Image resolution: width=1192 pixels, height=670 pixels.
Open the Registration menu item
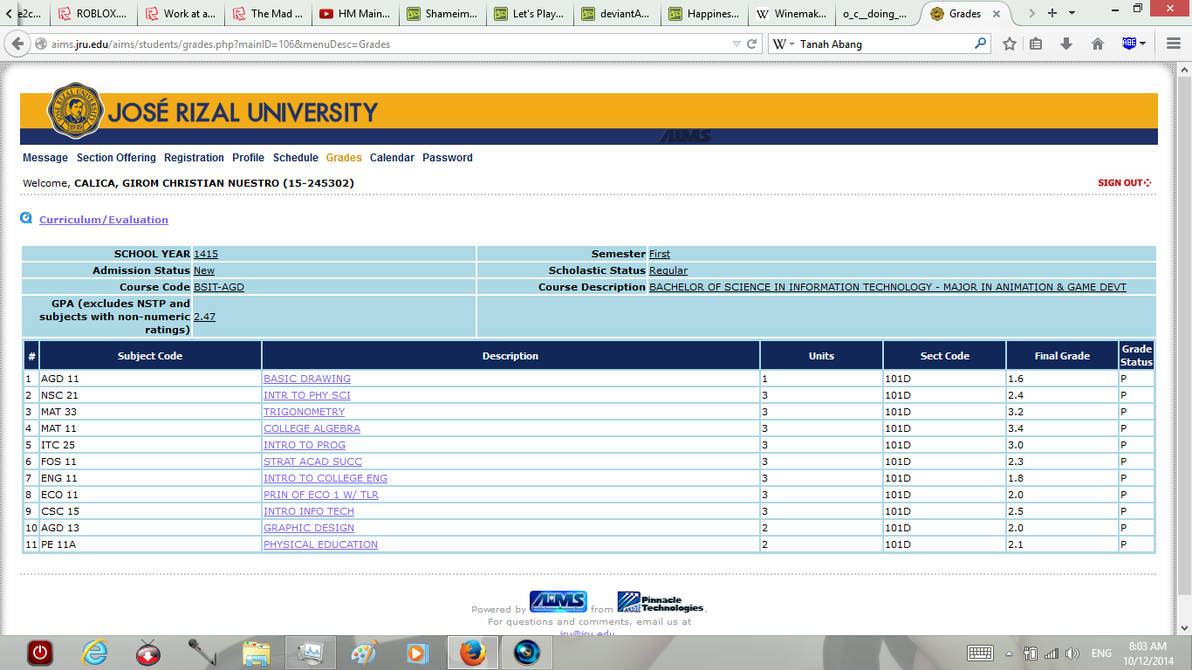(x=194, y=157)
